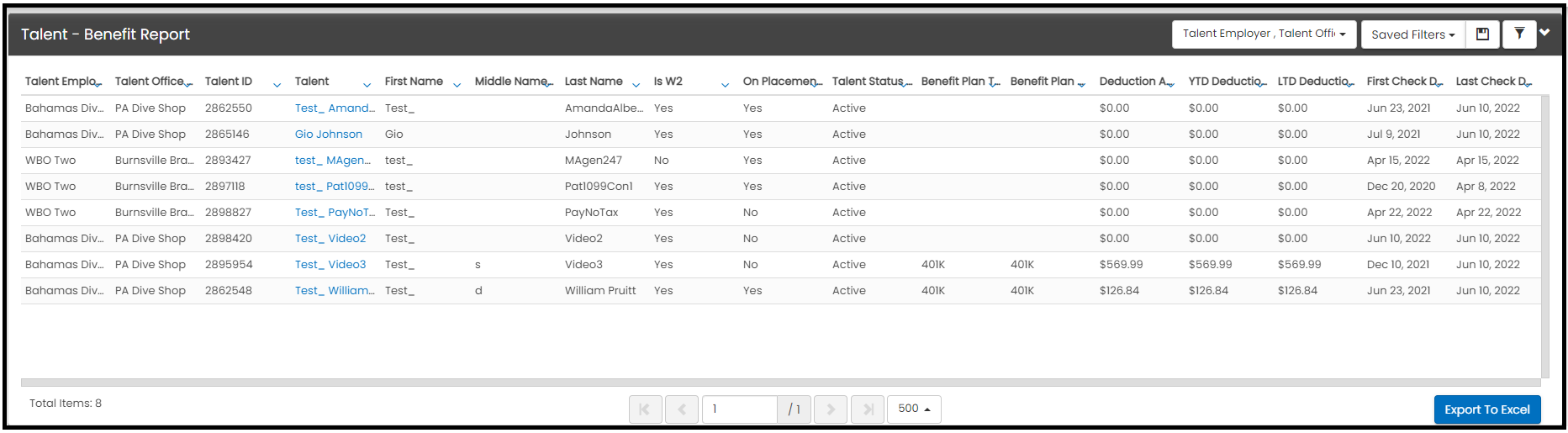Click the horizontal scrollbar below the table
Image resolution: width=1568 pixels, height=433 pixels.
(x=780, y=383)
